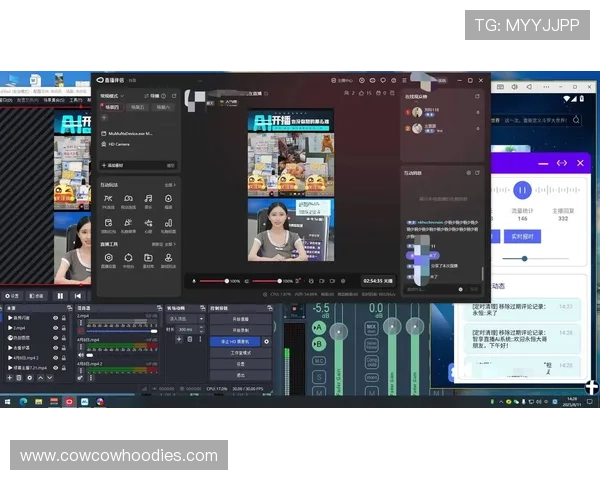The image size is (600, 480).
Task: Expand the 全部 link in live tools section
Action: [170, 244]
